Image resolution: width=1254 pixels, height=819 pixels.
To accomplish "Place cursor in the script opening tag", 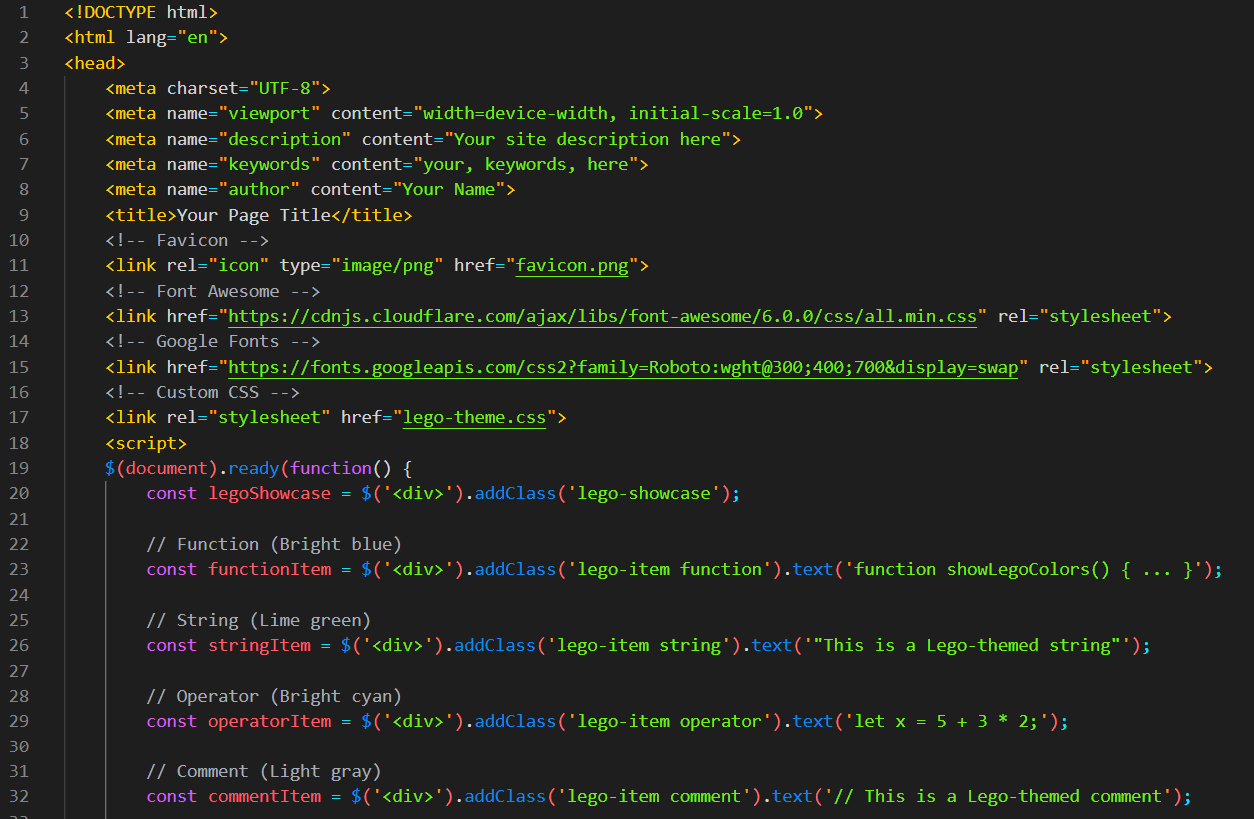I will [x=146, y=442].
